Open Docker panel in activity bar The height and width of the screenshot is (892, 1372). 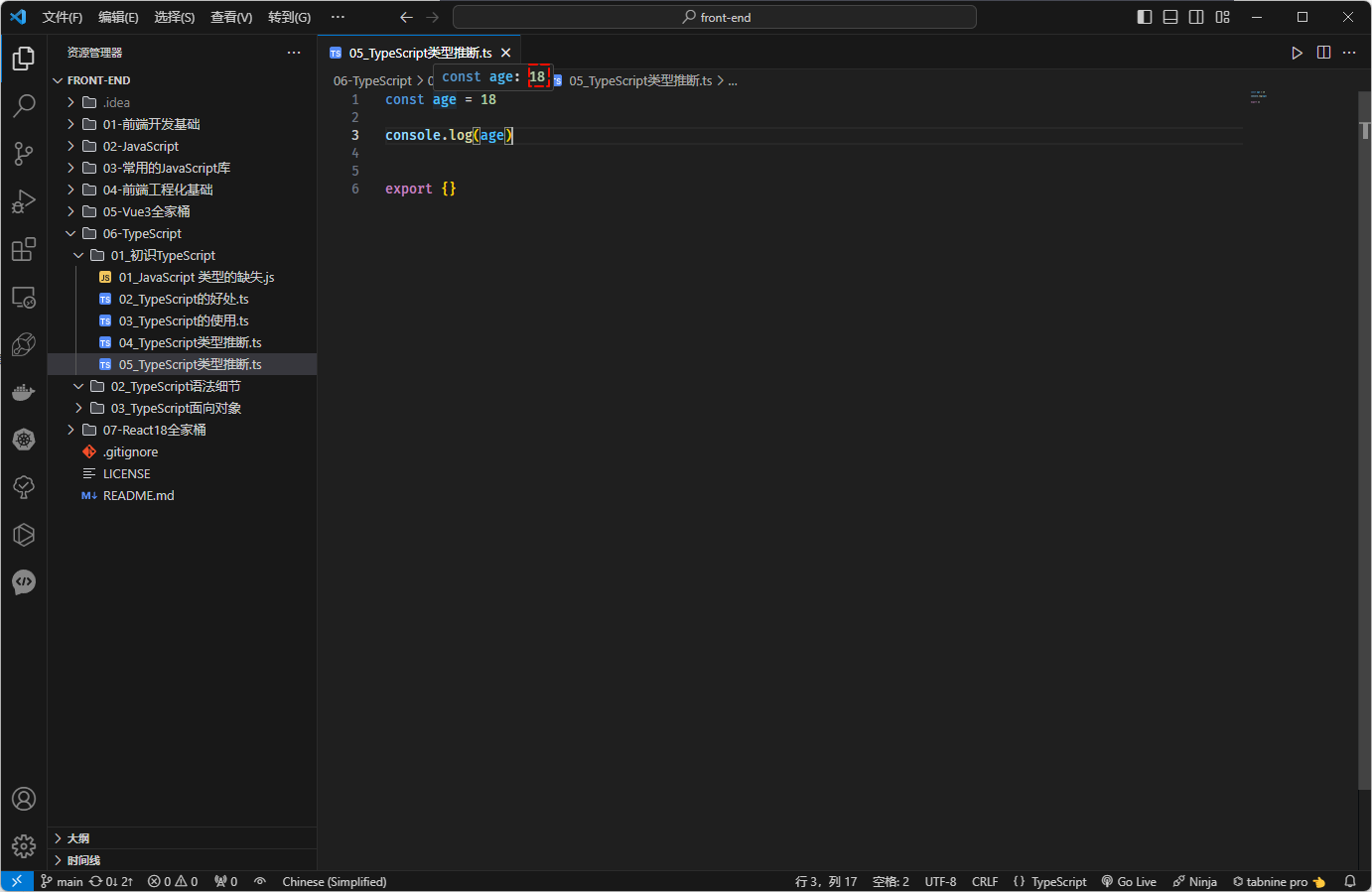[x=24, y=393]
